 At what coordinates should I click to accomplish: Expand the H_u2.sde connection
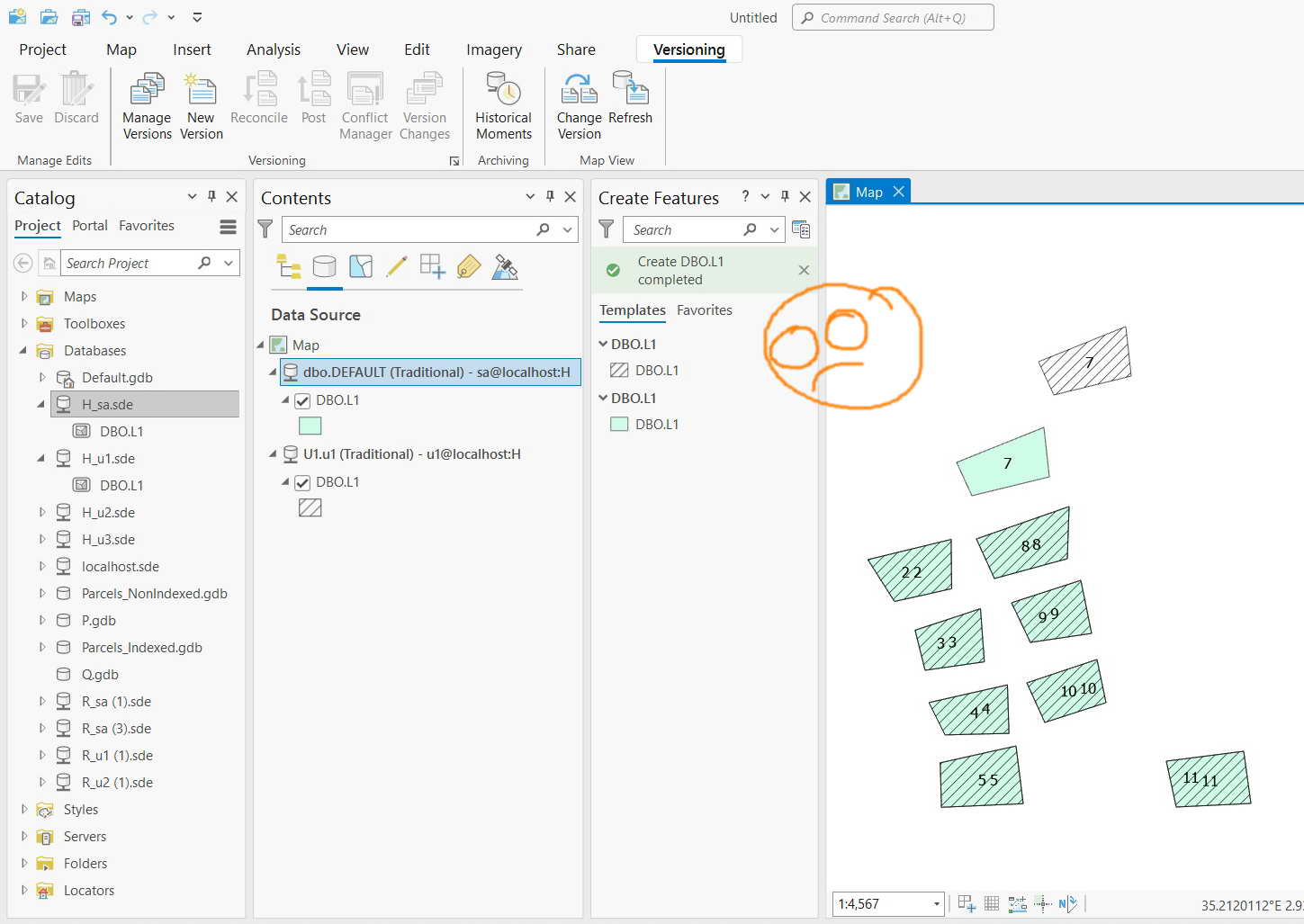(41, 512)
